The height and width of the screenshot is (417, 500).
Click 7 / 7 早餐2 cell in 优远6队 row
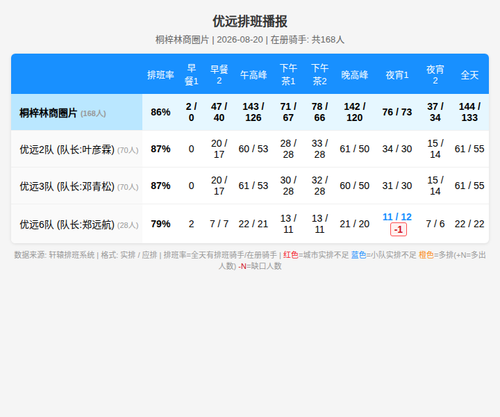coord(219,224)
